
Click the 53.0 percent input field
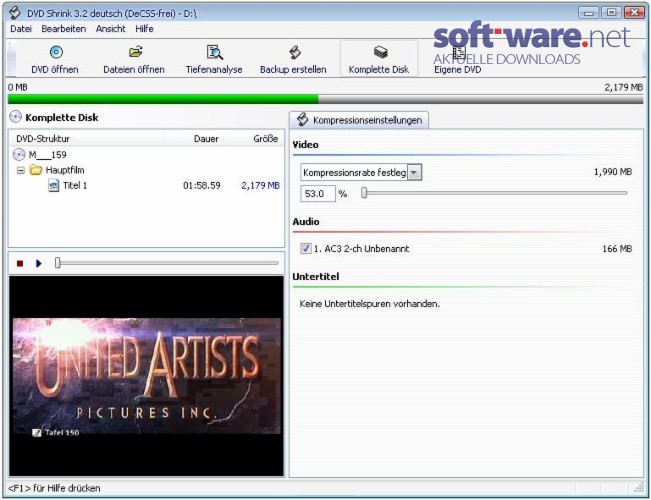[x=318, y=194]
